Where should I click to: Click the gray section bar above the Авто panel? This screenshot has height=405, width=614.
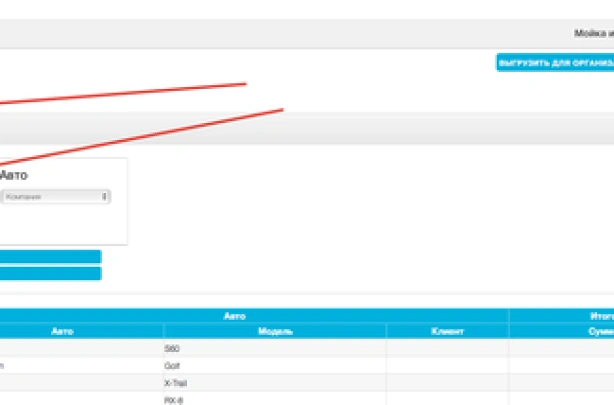point(400,128)
